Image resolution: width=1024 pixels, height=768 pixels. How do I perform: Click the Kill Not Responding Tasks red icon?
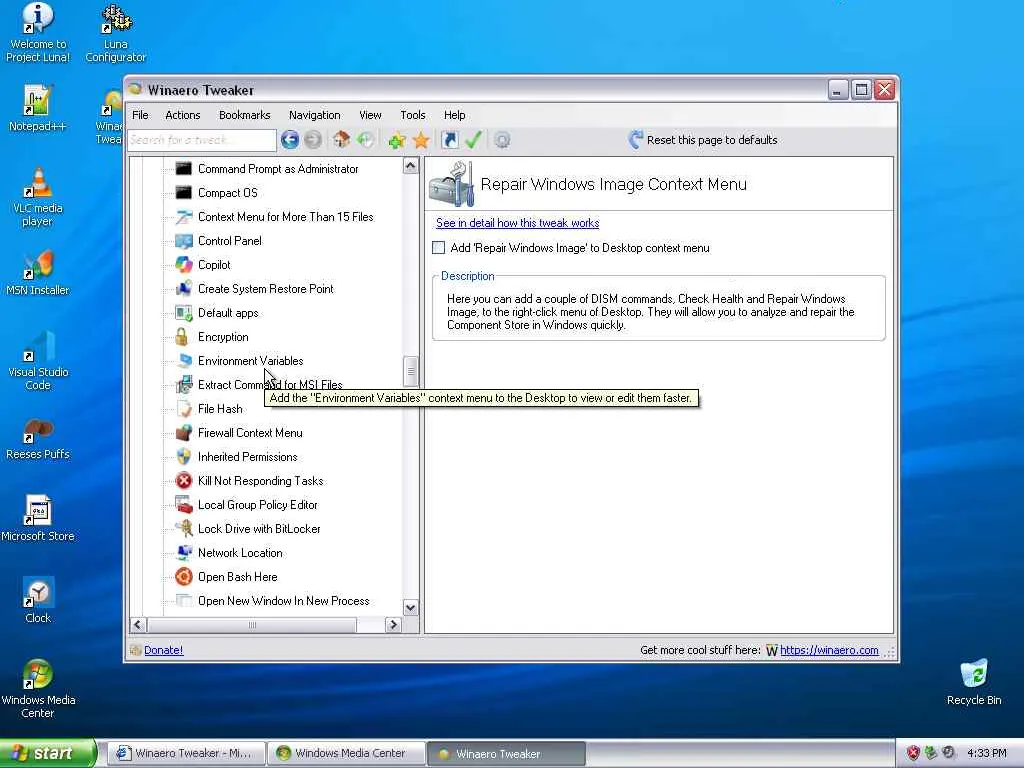click(x=184, y=481)
